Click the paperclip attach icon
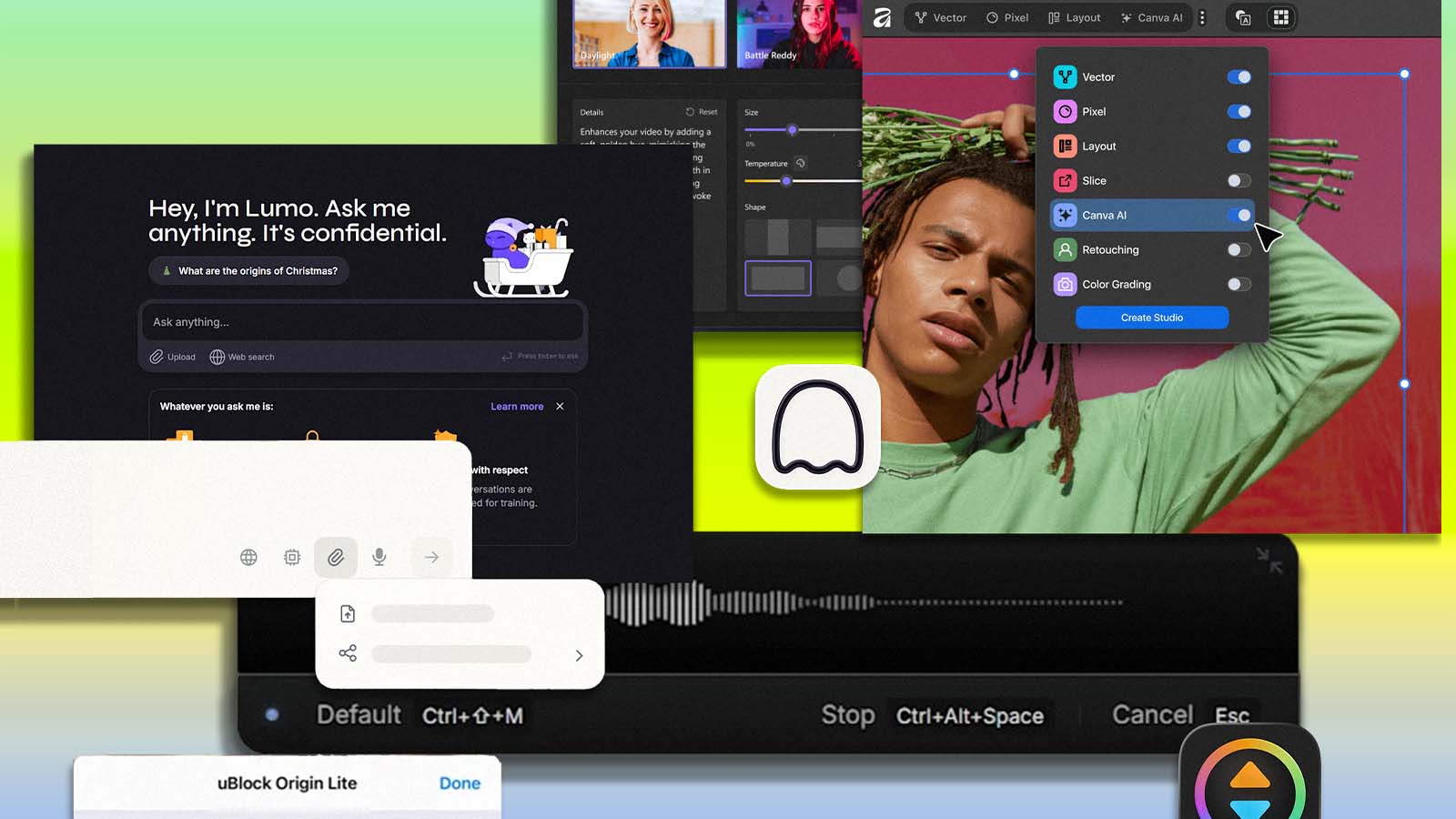Image resolution: width=1456 pixels, height=819 pixels. pos(336,557)
